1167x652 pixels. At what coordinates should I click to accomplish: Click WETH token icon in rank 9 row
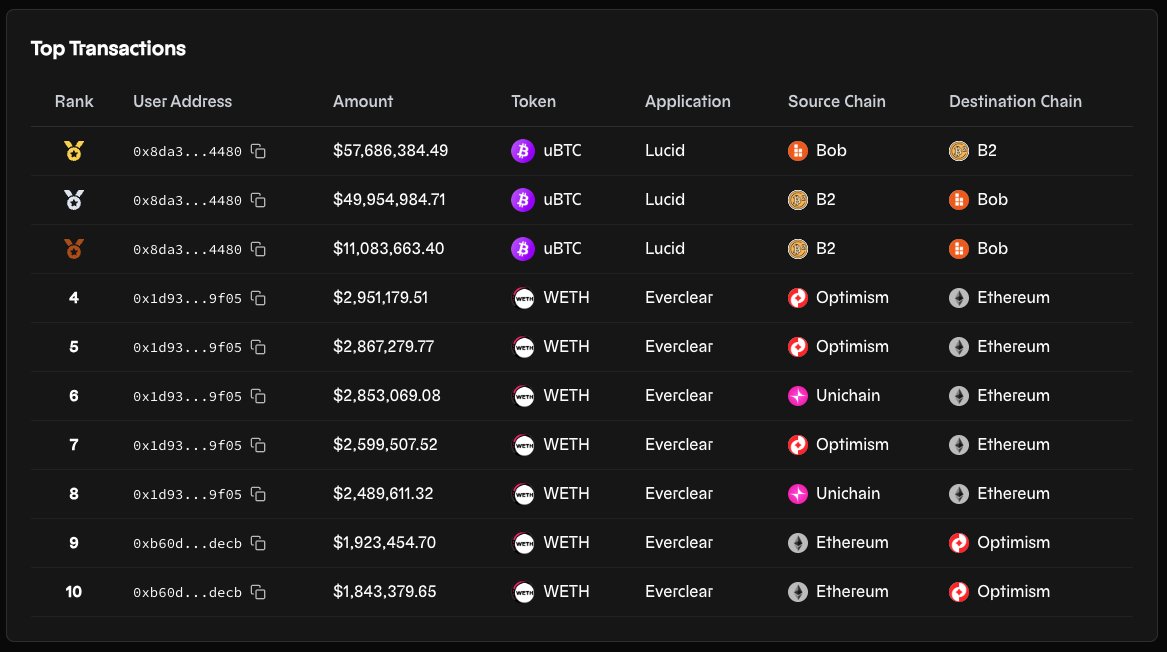(524, 543)
